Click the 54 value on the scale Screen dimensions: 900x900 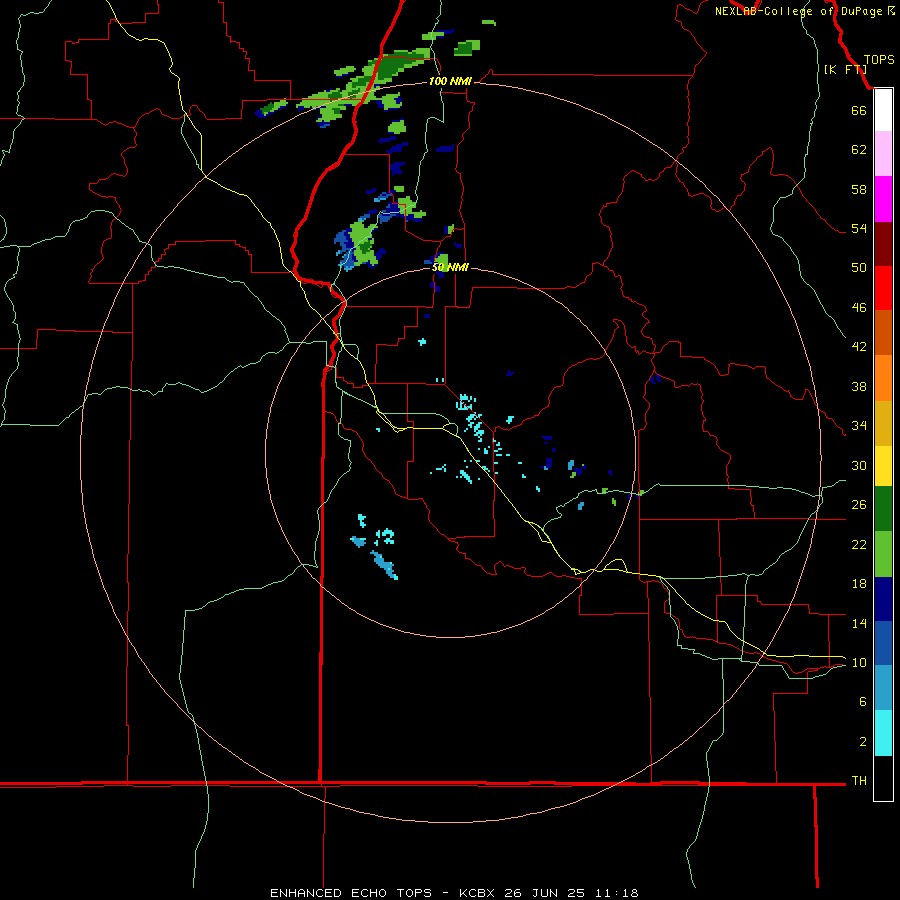click(859, 228)
